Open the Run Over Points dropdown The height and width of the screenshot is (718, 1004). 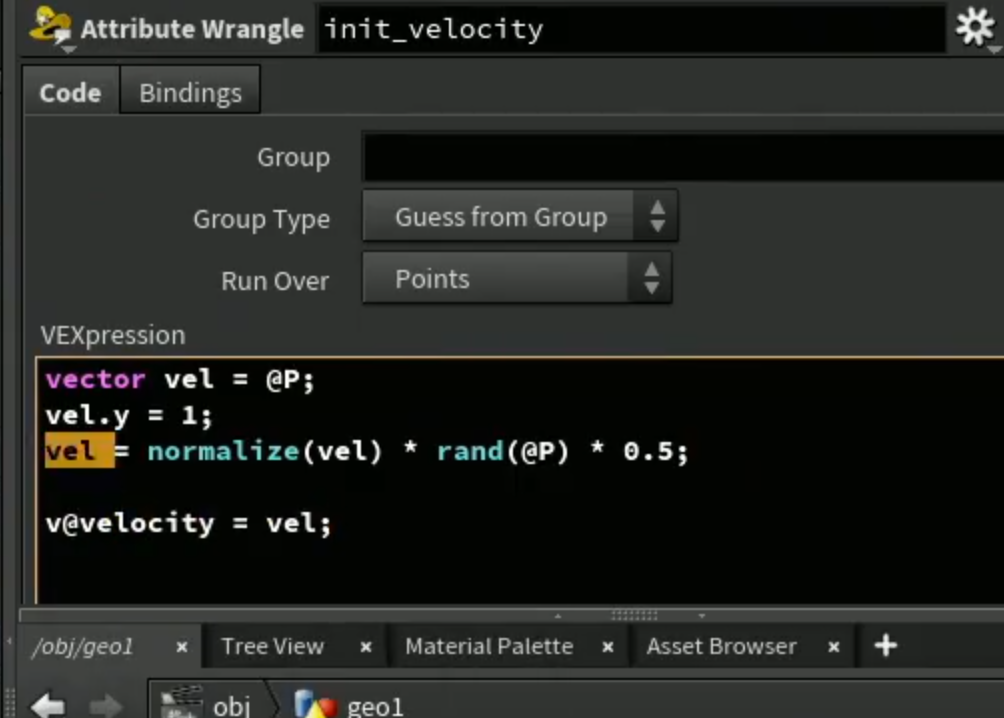[x=517, y=278]
